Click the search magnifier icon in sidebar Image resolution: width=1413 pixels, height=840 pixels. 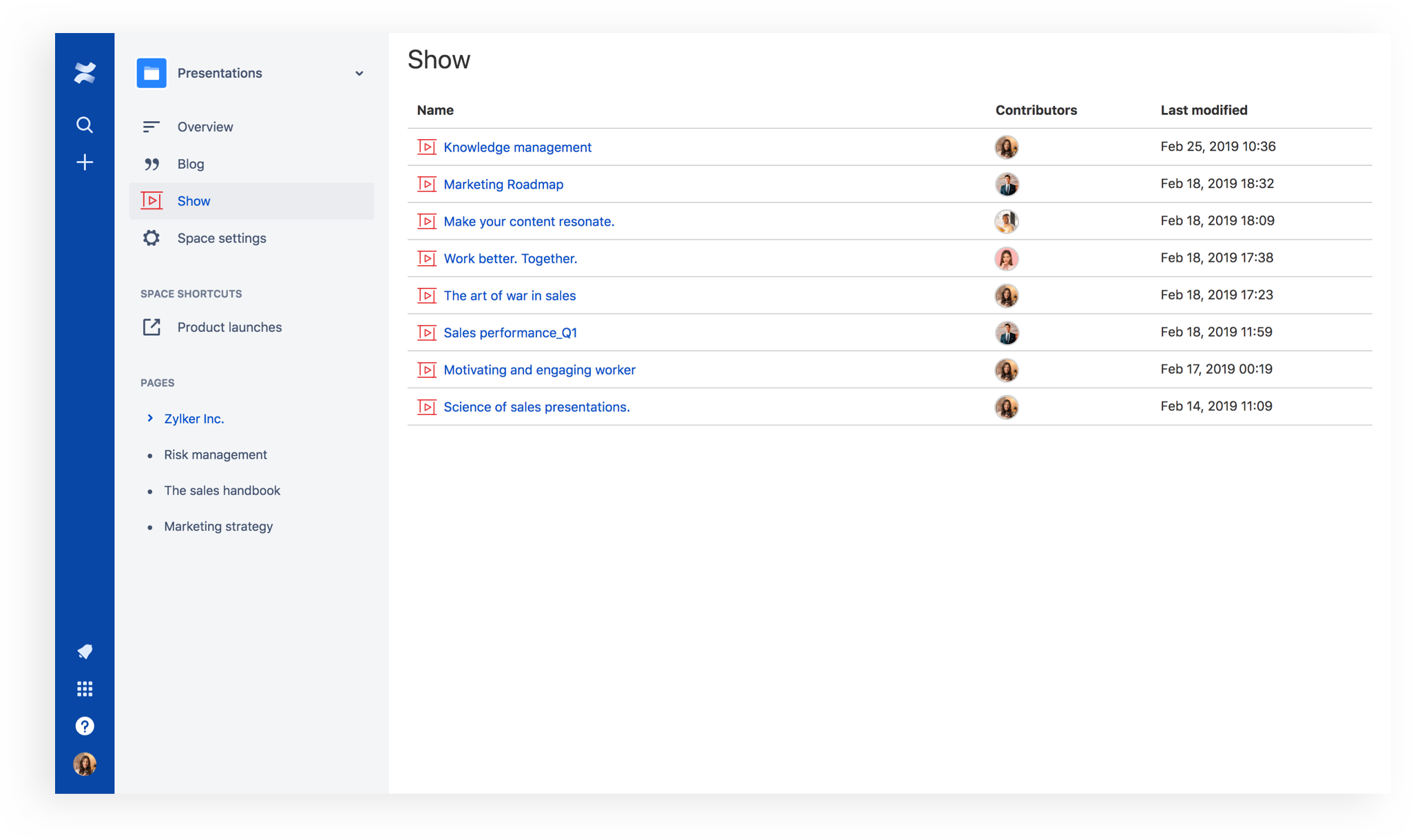[x=83, y=124]
